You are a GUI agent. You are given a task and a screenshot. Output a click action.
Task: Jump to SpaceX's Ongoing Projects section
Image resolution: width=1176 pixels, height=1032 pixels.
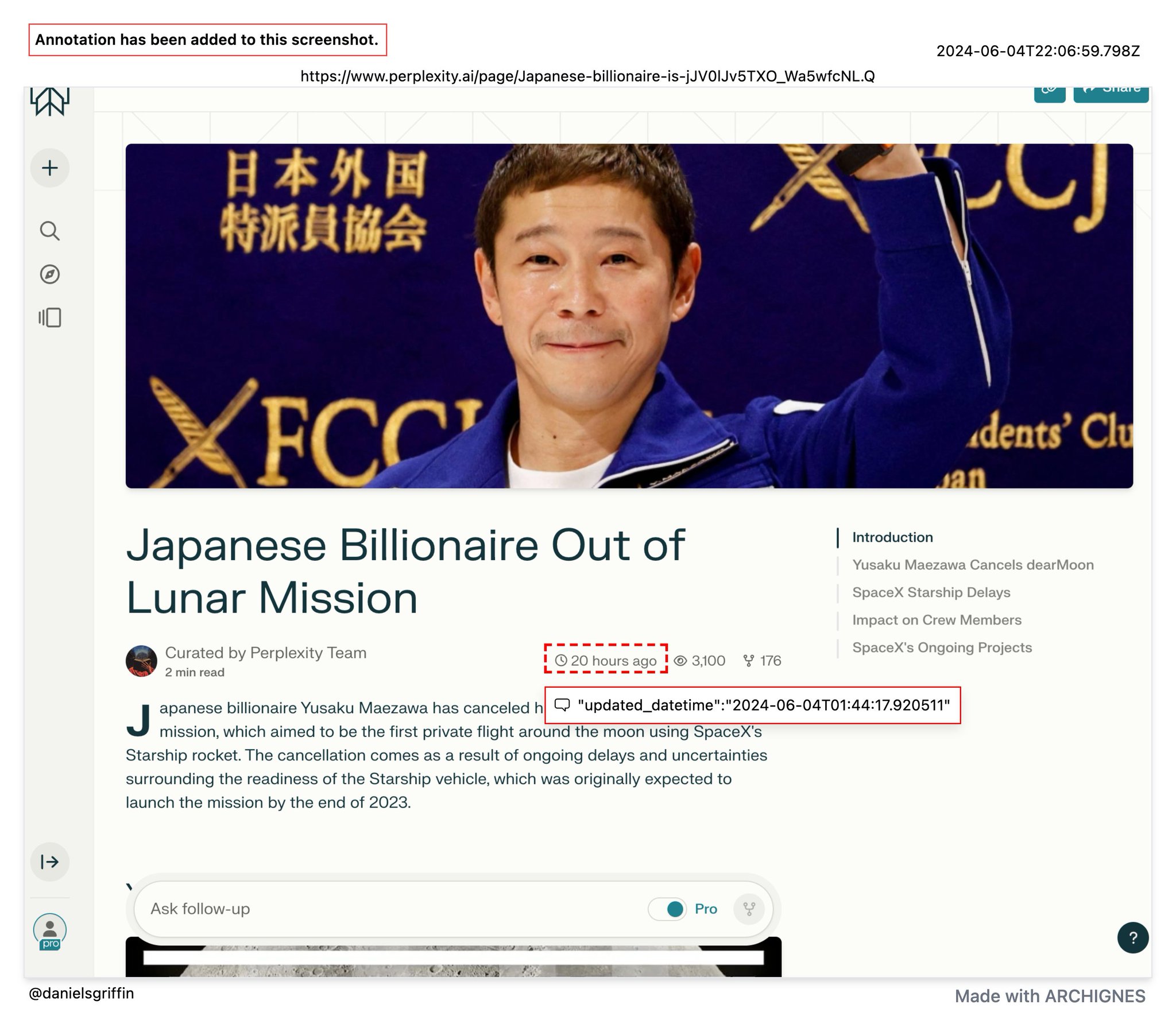942,648
